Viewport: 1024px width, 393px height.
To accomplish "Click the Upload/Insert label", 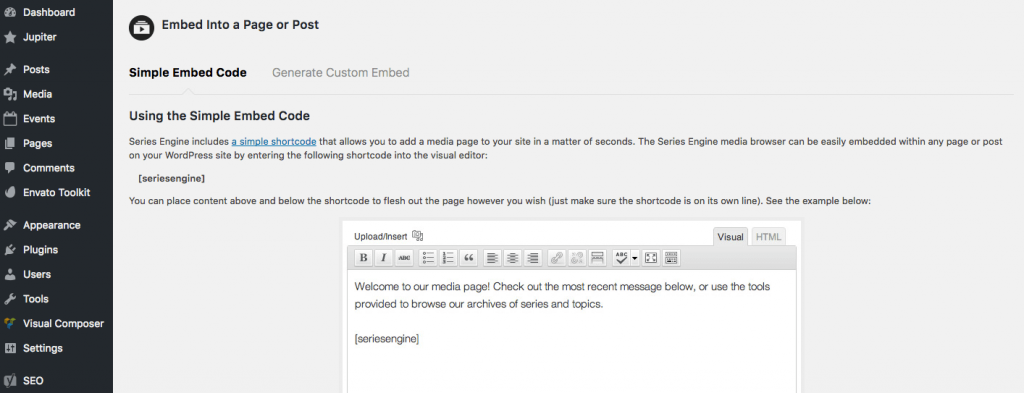I will (x=381, y=236).
